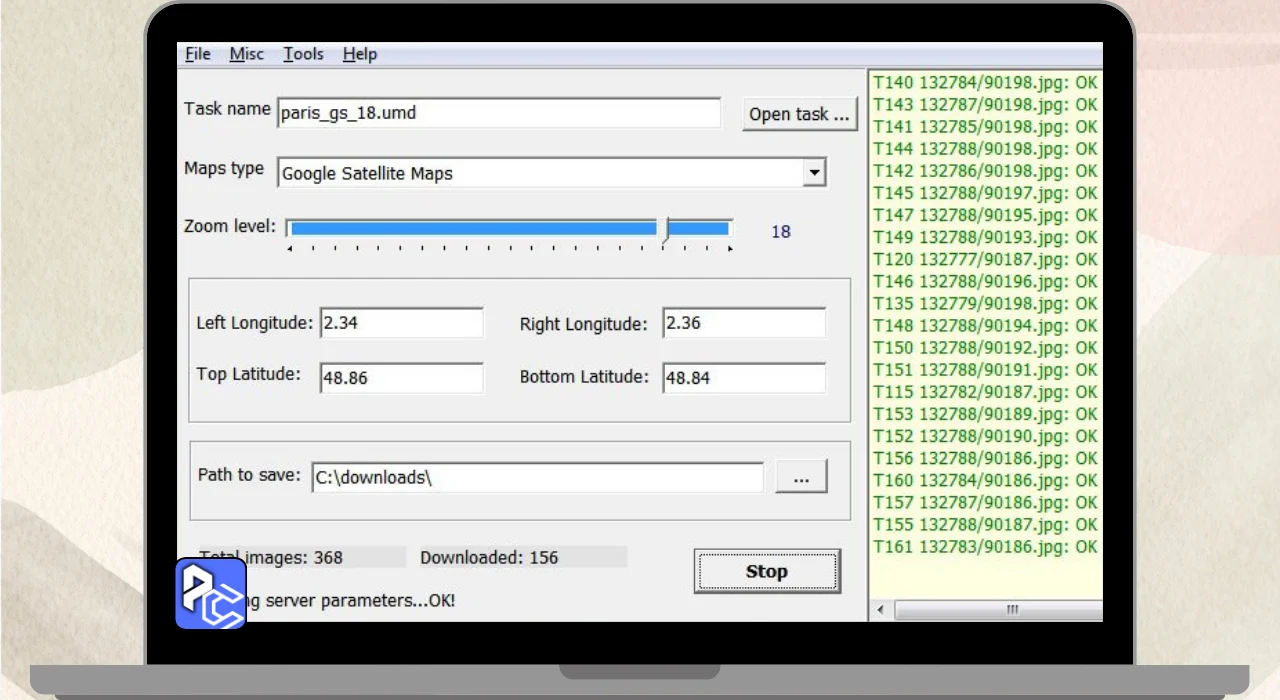Click the log horizontal scrollbar left arrow

[x=881, y=610]
